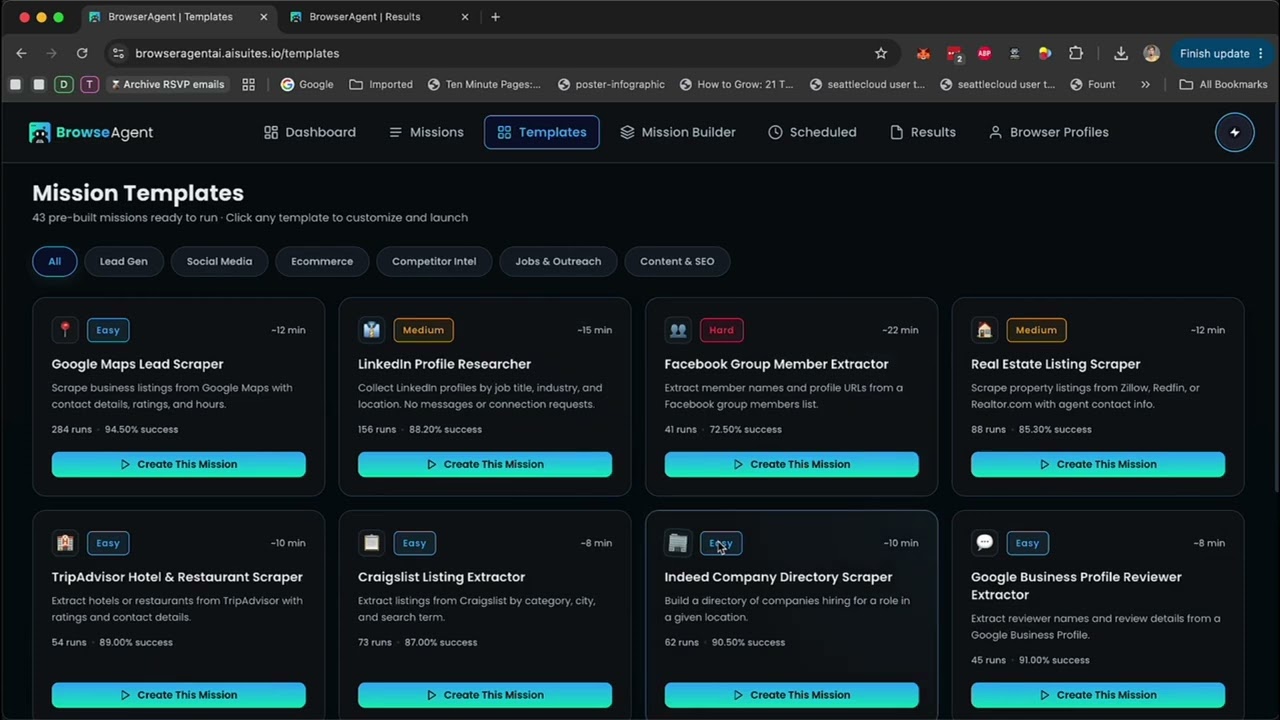
Task: Create This Mission for TripAdvisor Scraper
Action: point(179,695)
